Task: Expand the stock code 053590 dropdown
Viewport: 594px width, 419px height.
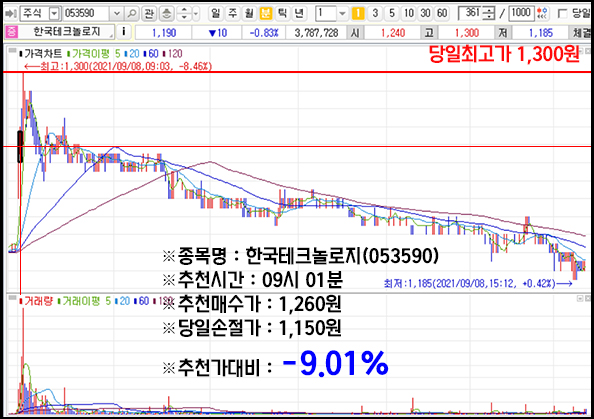Action: click(x=117, y=14)
